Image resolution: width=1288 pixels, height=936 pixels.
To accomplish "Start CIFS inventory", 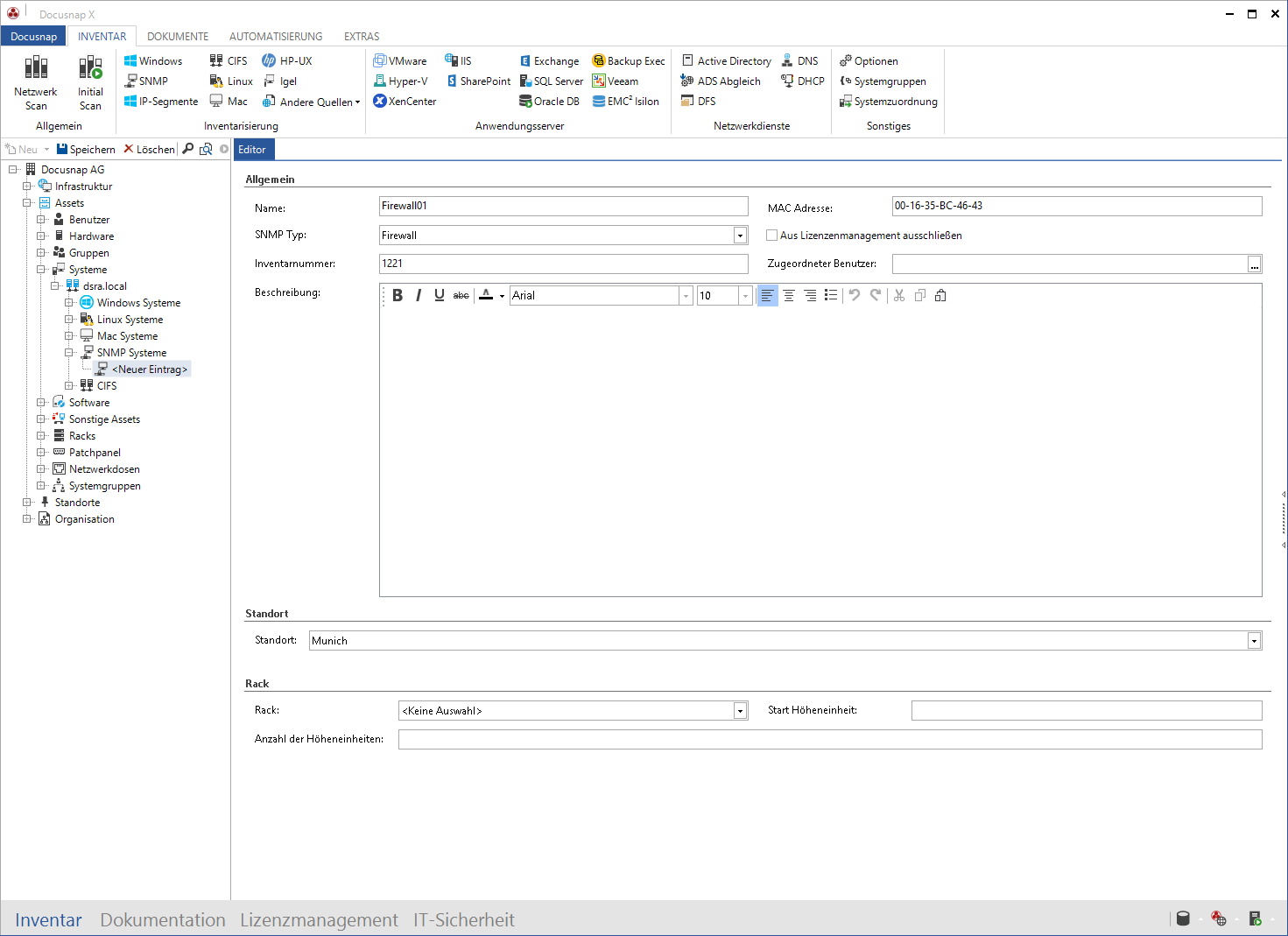I will pos(229,61).
